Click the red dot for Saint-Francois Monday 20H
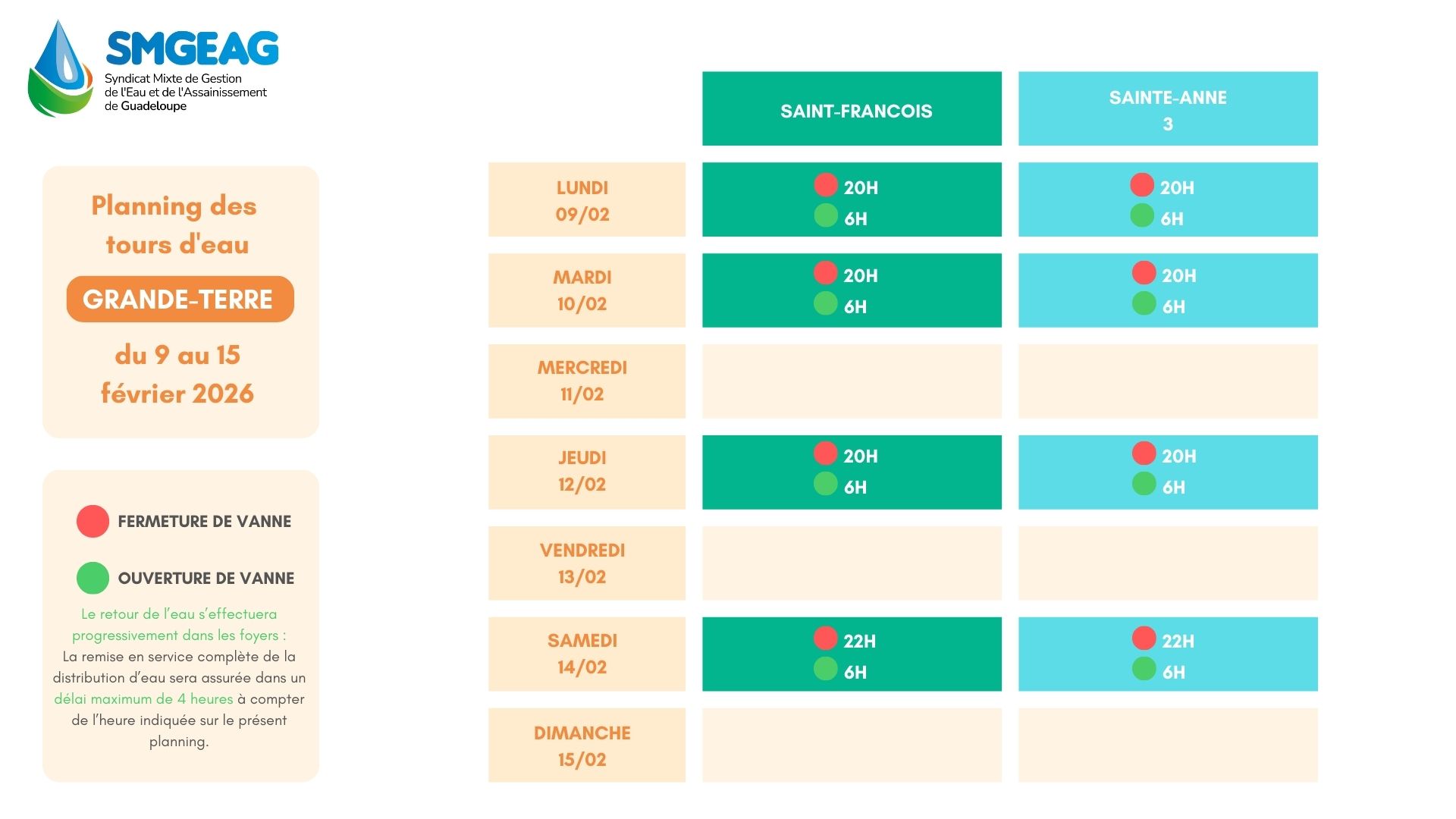This screenshot has width=1456, height=819. tap(826, 184)
